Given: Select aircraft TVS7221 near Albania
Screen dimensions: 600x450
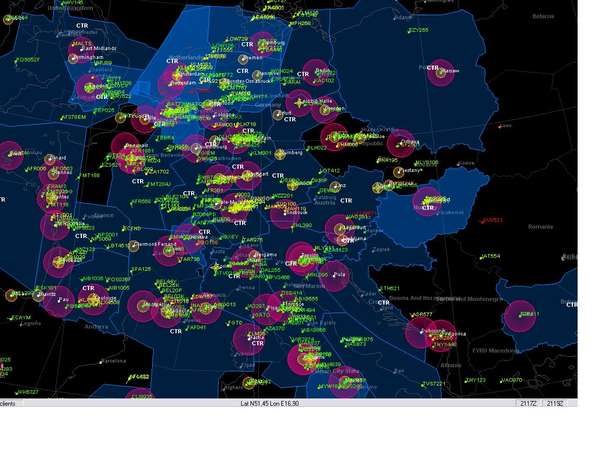Looking at the screenshot, I should [x=434, y=383].
